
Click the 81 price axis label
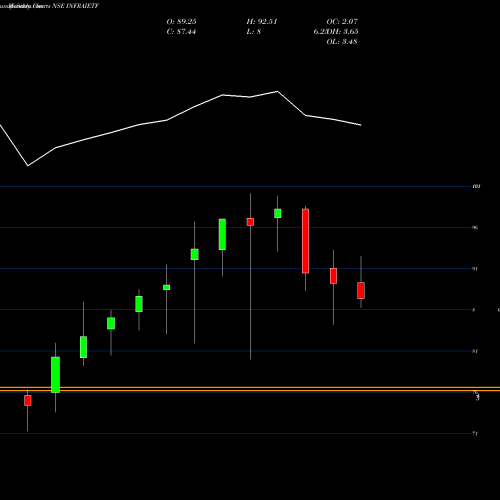click(475, 351)
